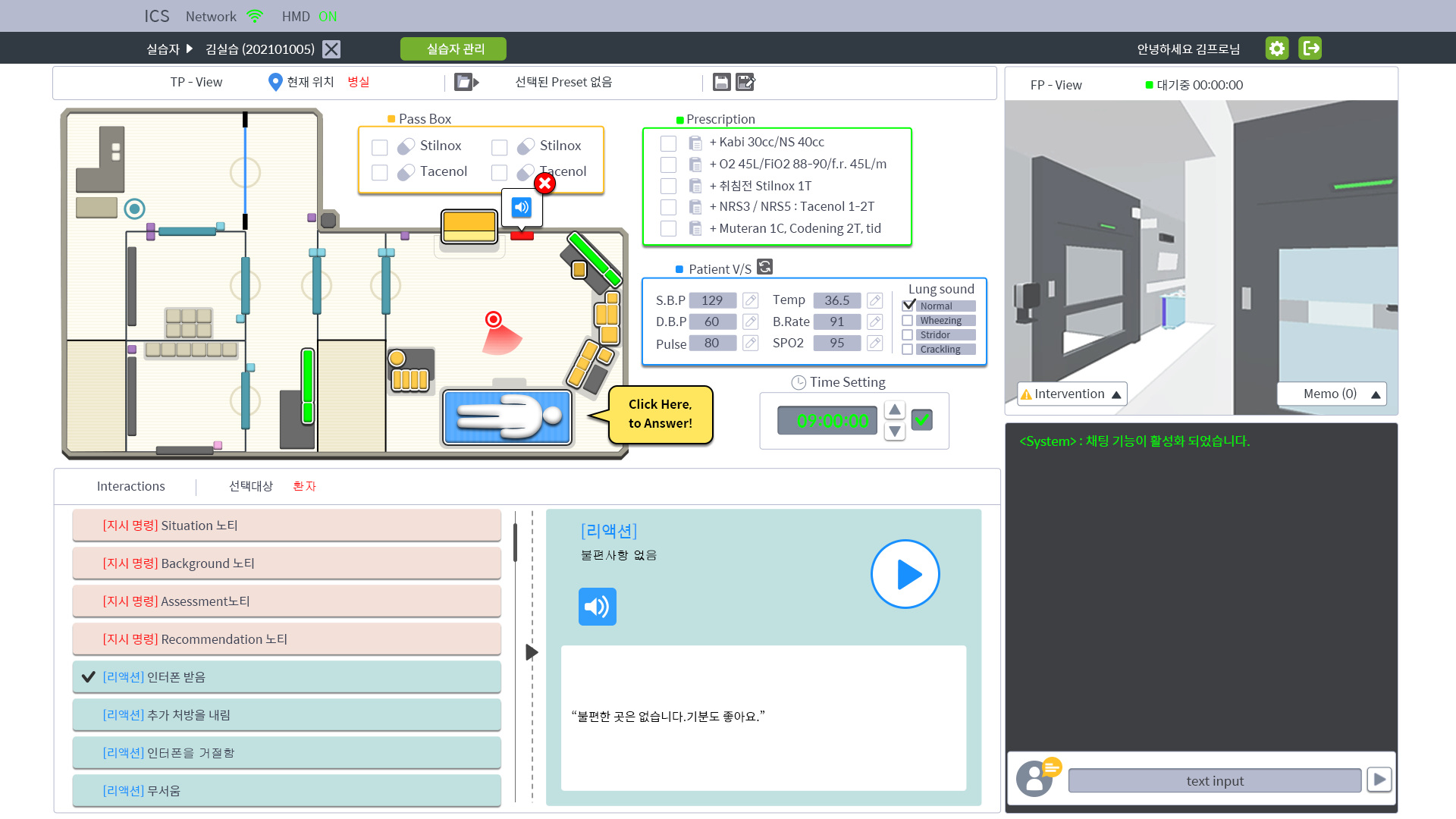This screenshot has width=1456, height=819.
Task: Increase time with the up arrow
Action: 895,410
